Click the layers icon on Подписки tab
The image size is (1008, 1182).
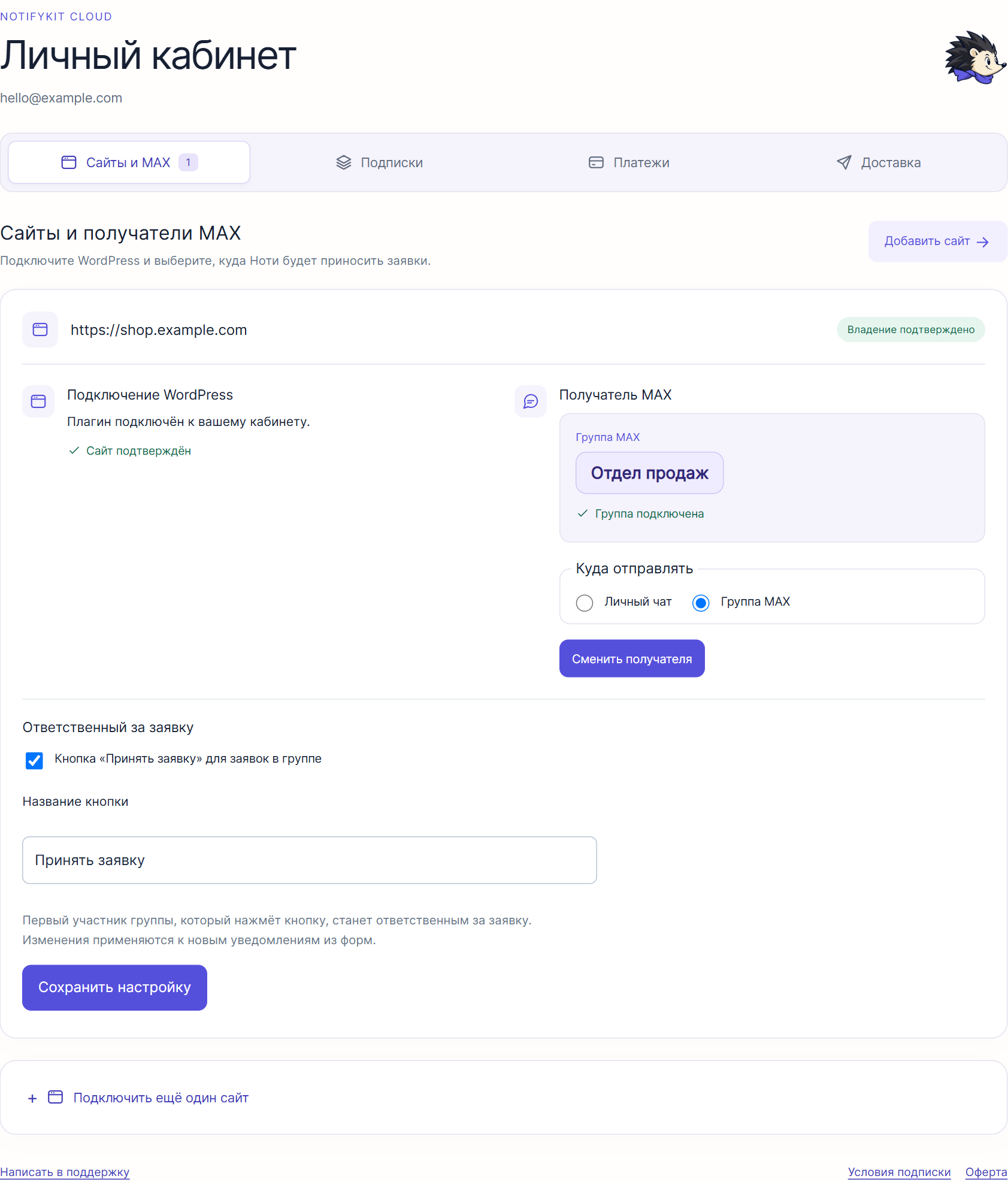point(344,162)
